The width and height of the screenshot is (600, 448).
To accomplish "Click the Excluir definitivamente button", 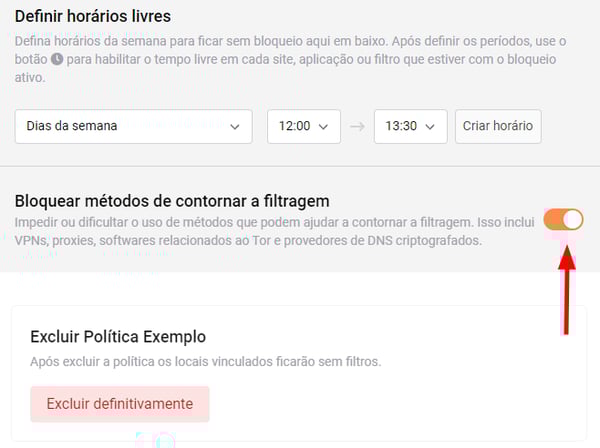I will [120, 404].
